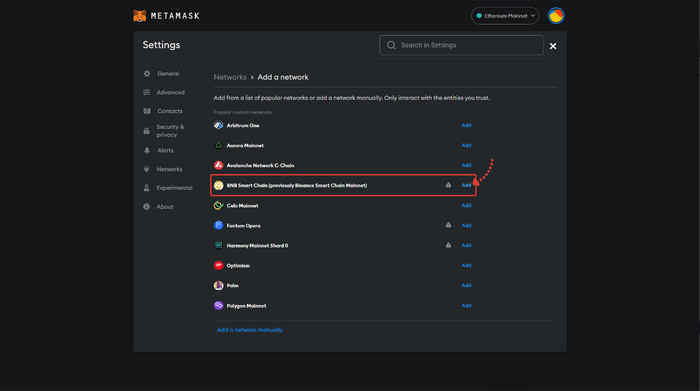Open the account avatar menu
Image resolution: width=700 pixels, height=391 pixels.
[x=556, y=16]
